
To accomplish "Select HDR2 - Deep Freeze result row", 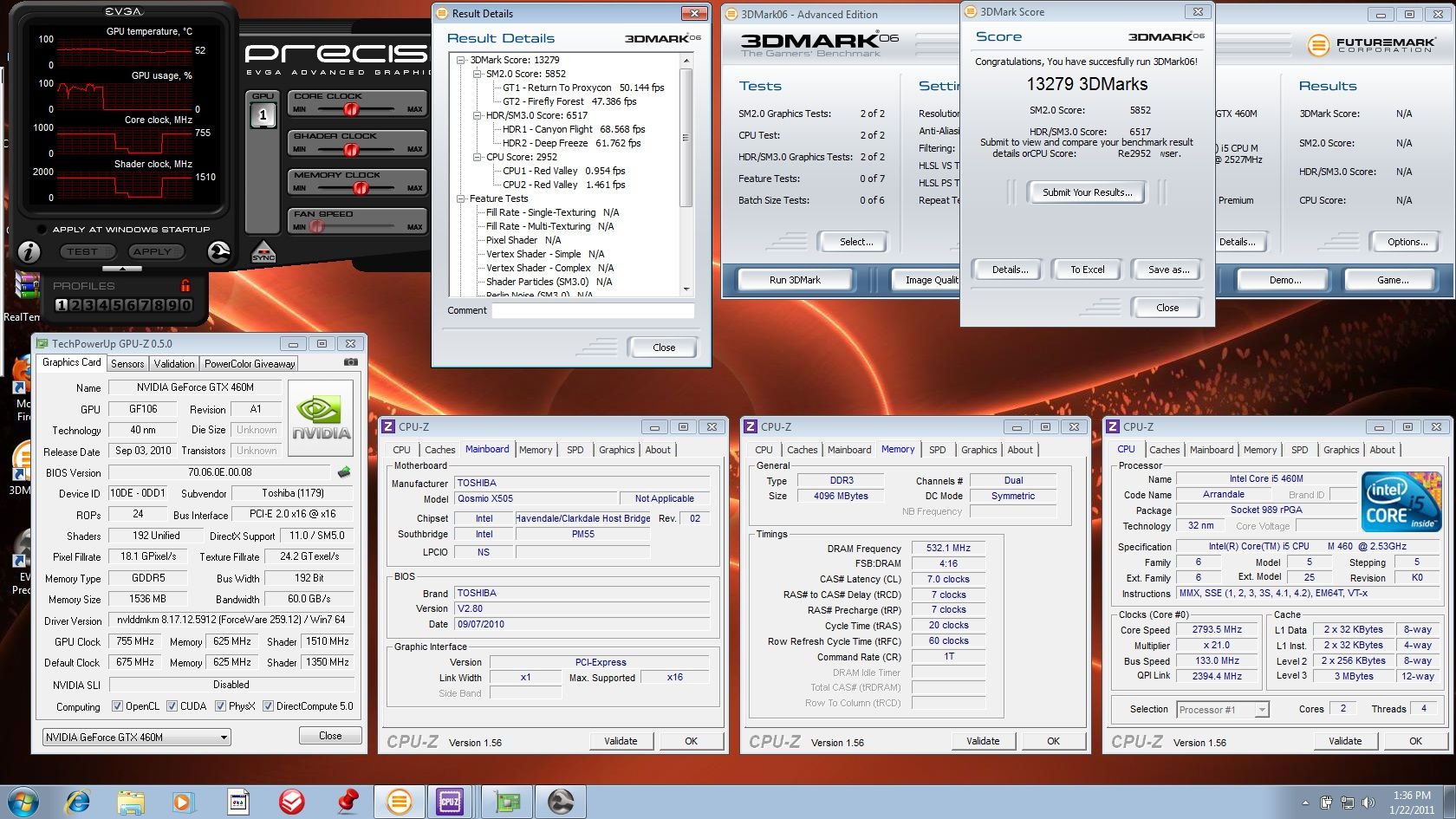I will (571, 143).
